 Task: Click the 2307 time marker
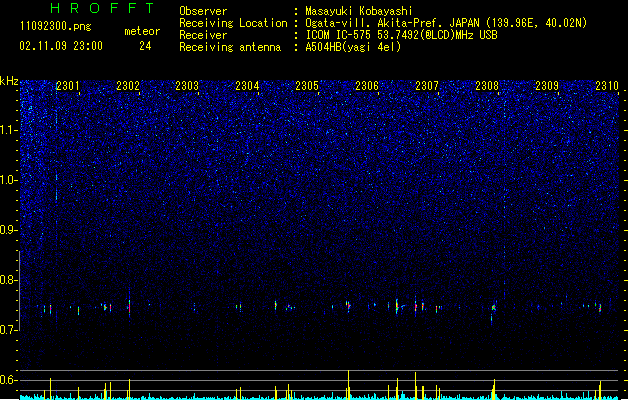(427, 86)
